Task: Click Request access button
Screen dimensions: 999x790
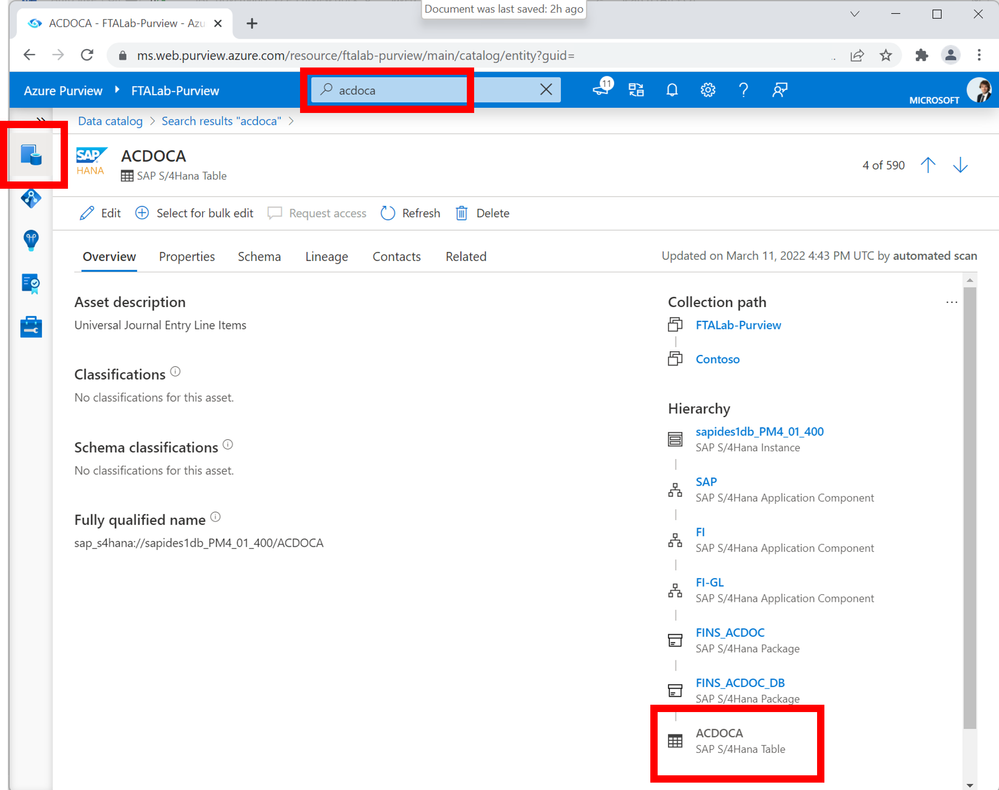Action: click(x=317, y=213)
